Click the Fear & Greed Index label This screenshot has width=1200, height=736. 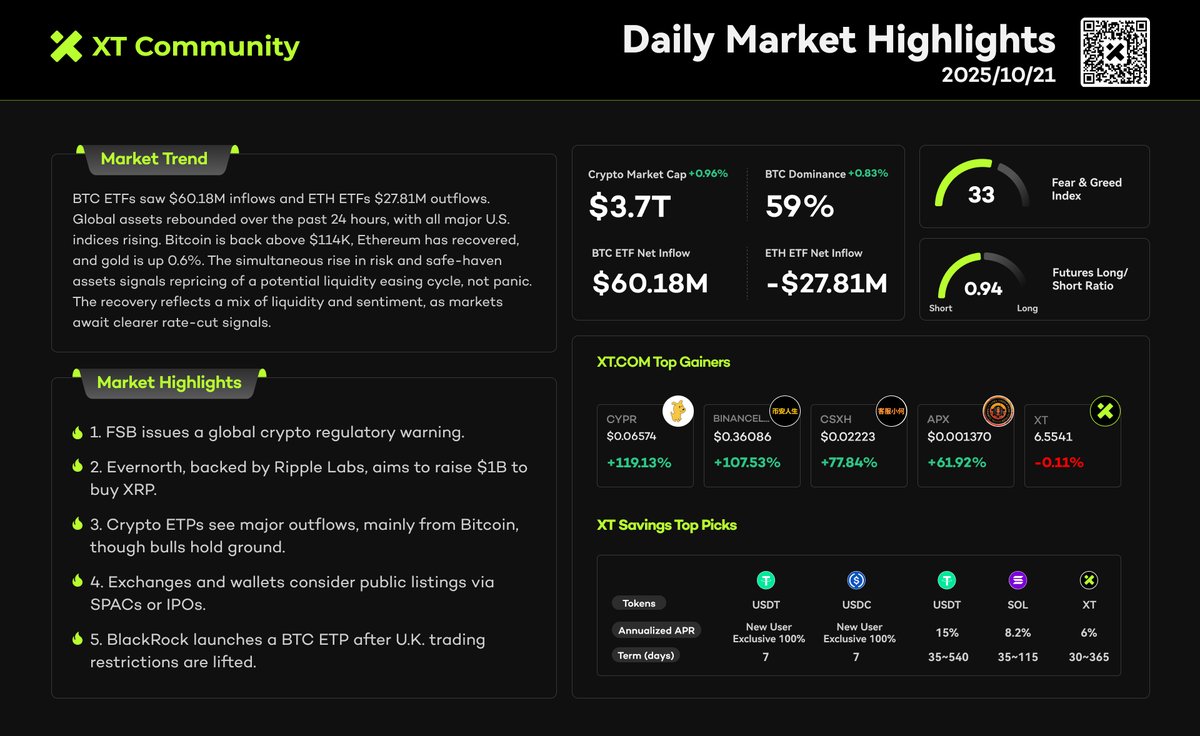1087,189
